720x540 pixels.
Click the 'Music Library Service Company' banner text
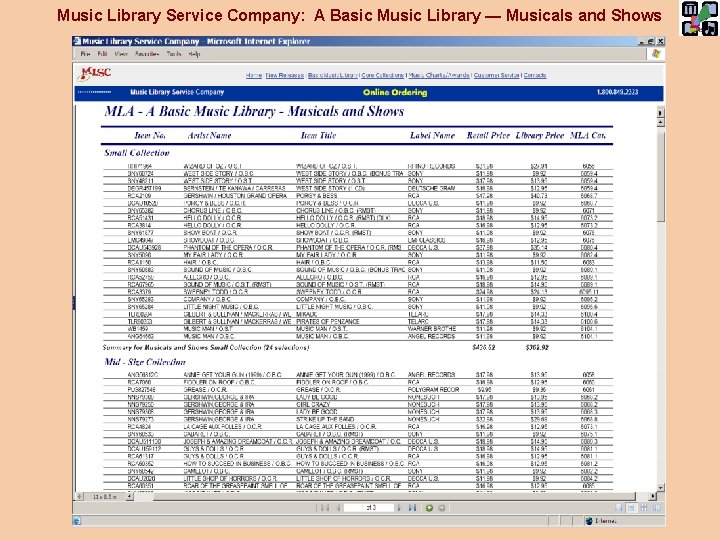[x=177, y=92]
